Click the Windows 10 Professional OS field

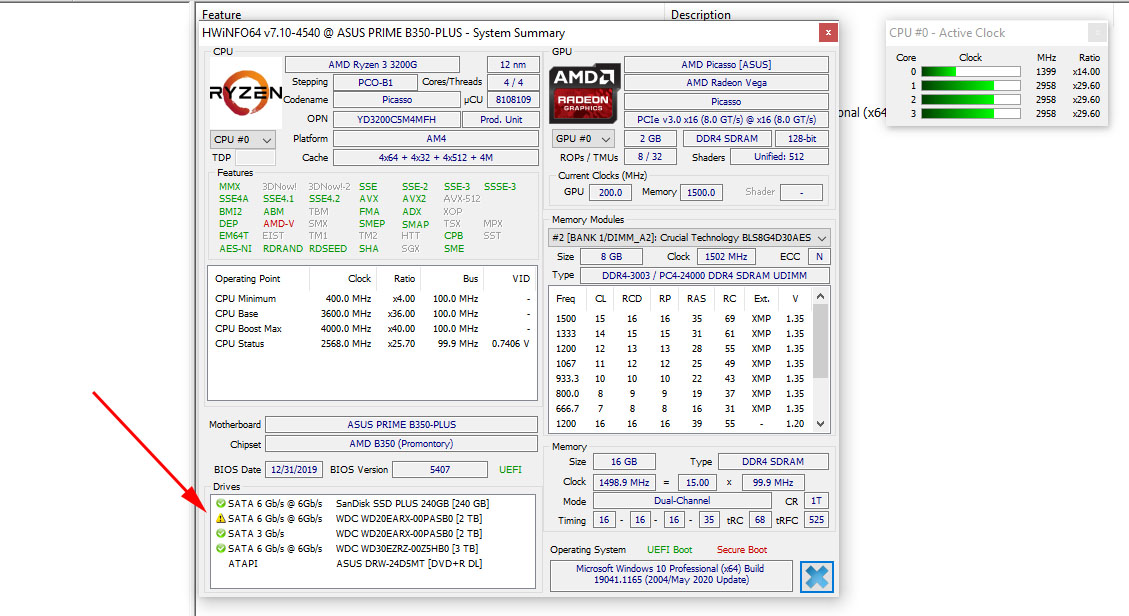pyautogui.click(x=671, y=574)
